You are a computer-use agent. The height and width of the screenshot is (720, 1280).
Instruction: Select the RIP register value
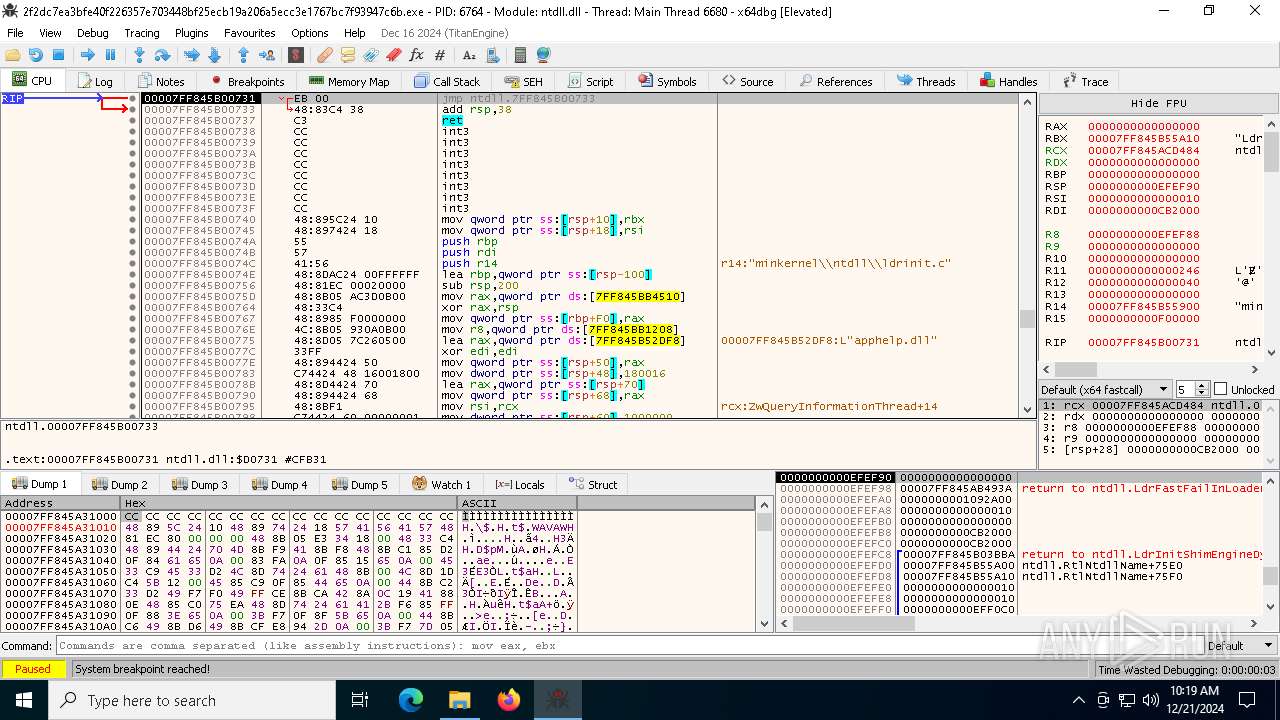[x=1143, y=343]
